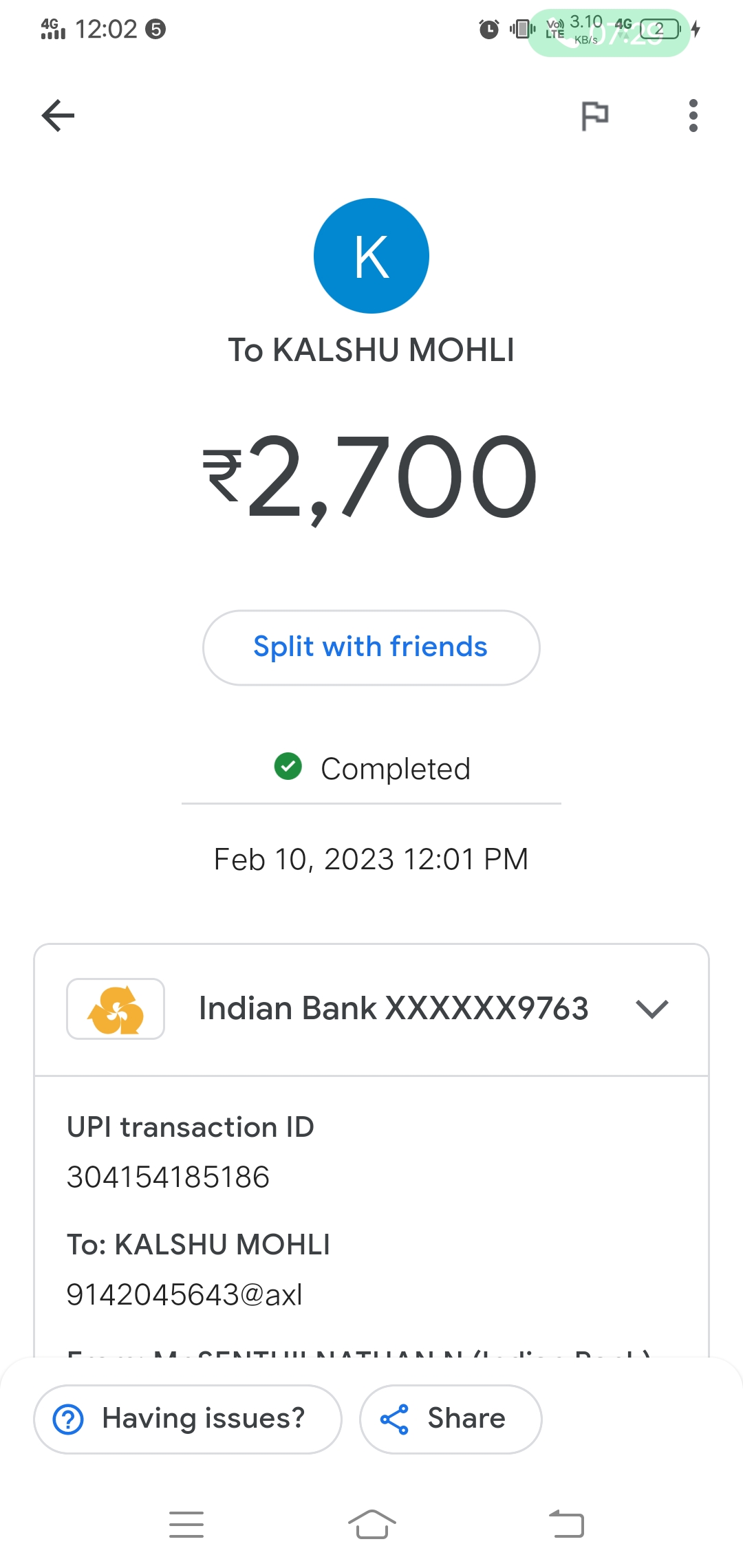
Task: Select the UPI transaction ID number
Action: tap(168, 1177)
